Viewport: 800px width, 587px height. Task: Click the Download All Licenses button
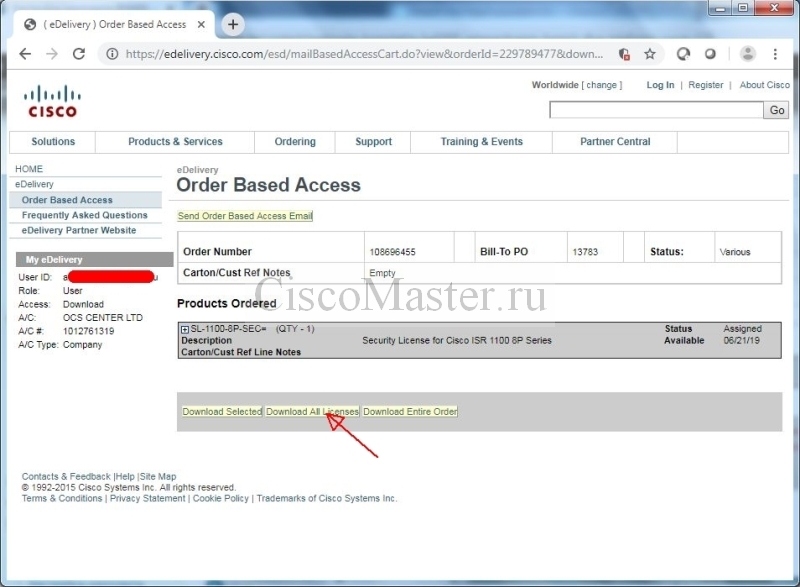pyautogui.click(x=312, y=412)
